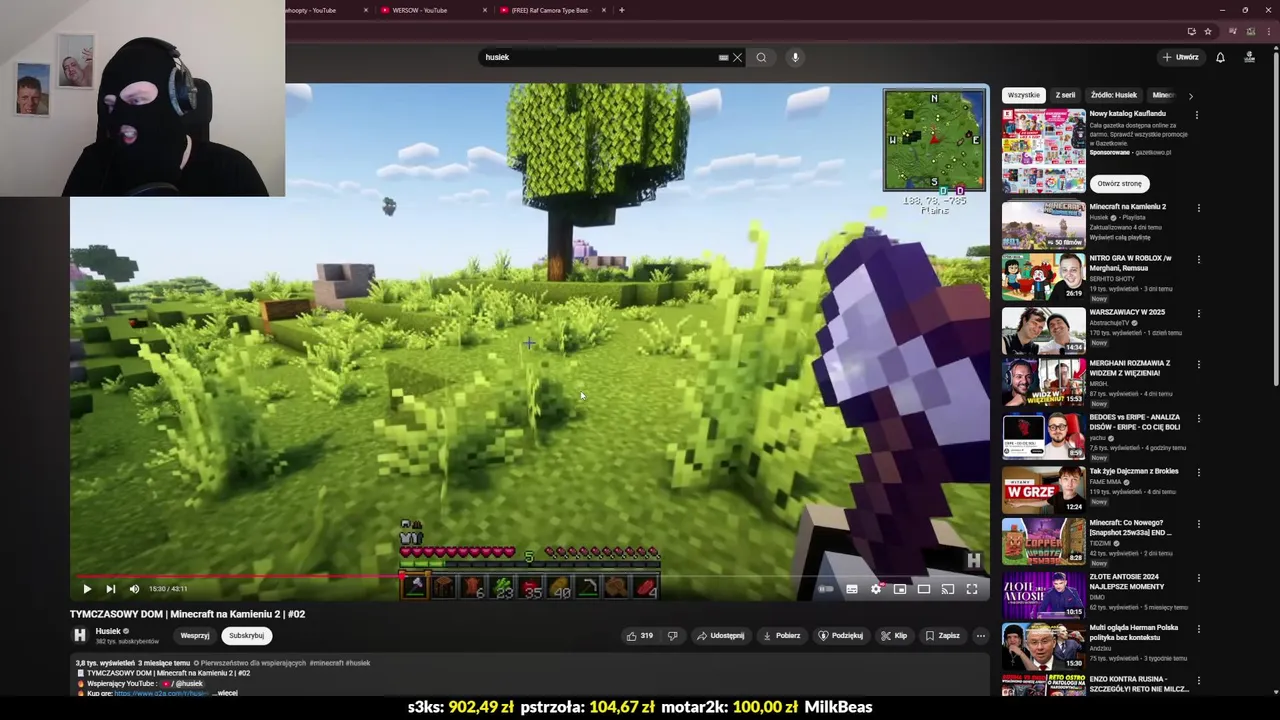Open options for NITRO GRA W ROBLOX

point(1198,260)
